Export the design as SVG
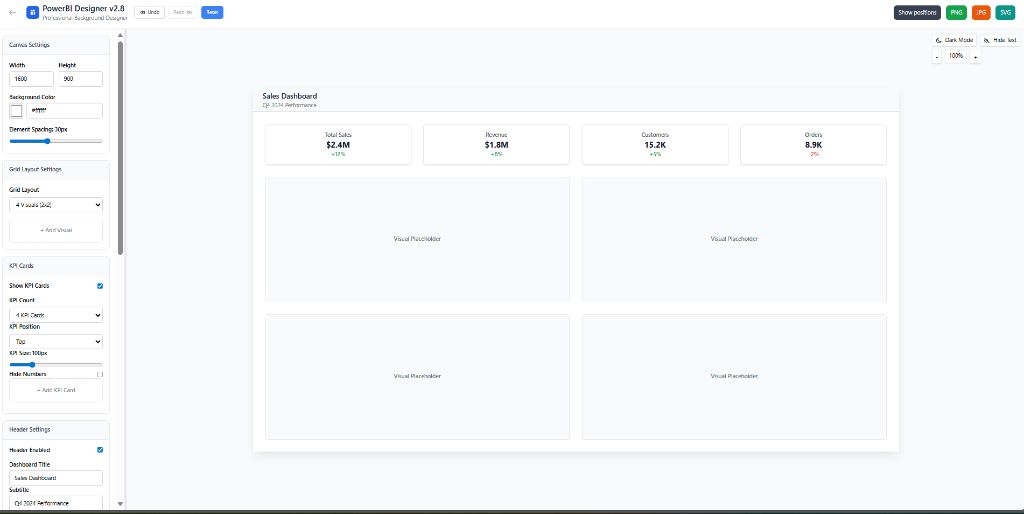The image size is (1024, 514). 1005,12
